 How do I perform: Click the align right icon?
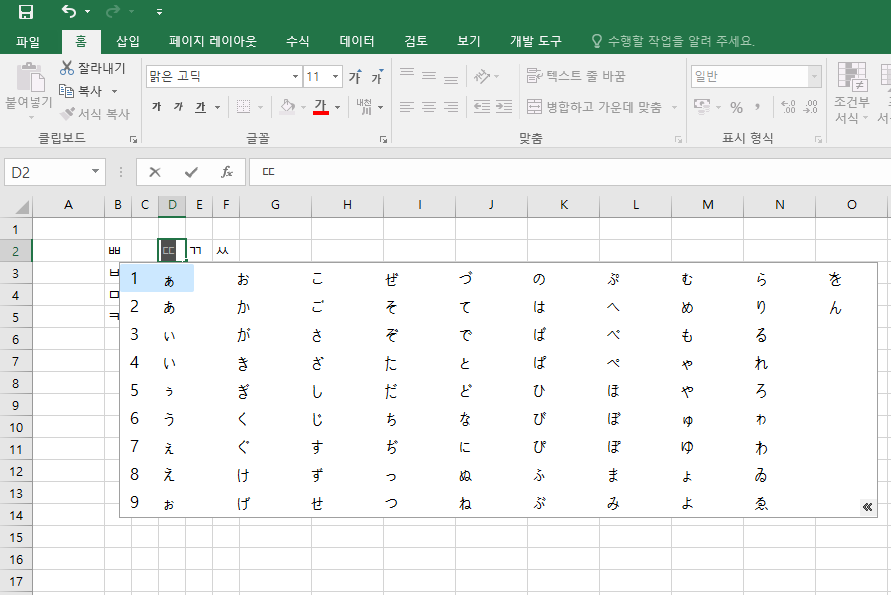[451, 107]
